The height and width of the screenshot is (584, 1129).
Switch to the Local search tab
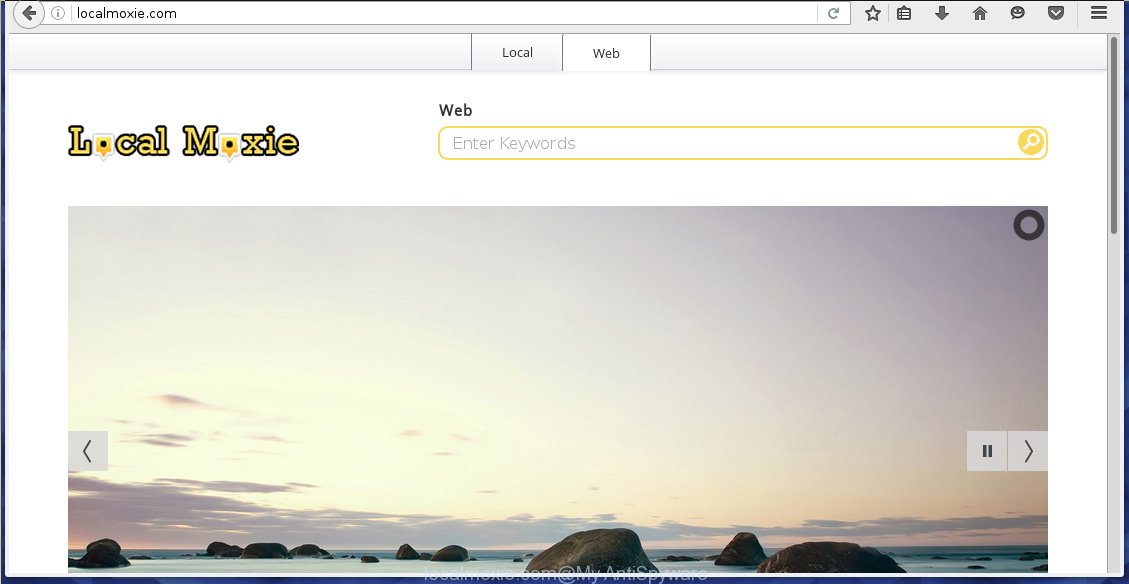517,53
